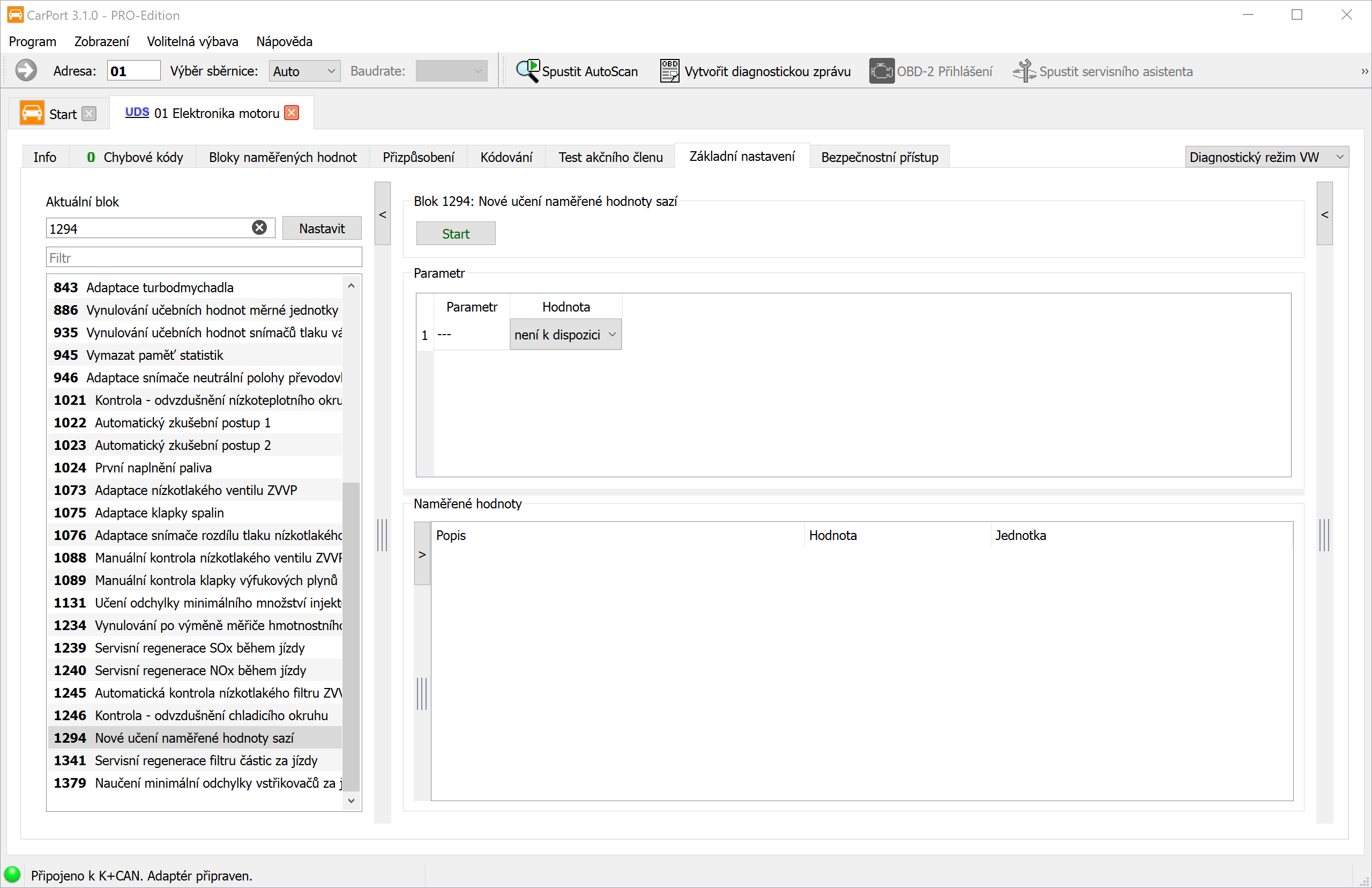Expand toolbar overflow chevron at right end
This screenshot has width=1372, height=888.
(1364, 71)
